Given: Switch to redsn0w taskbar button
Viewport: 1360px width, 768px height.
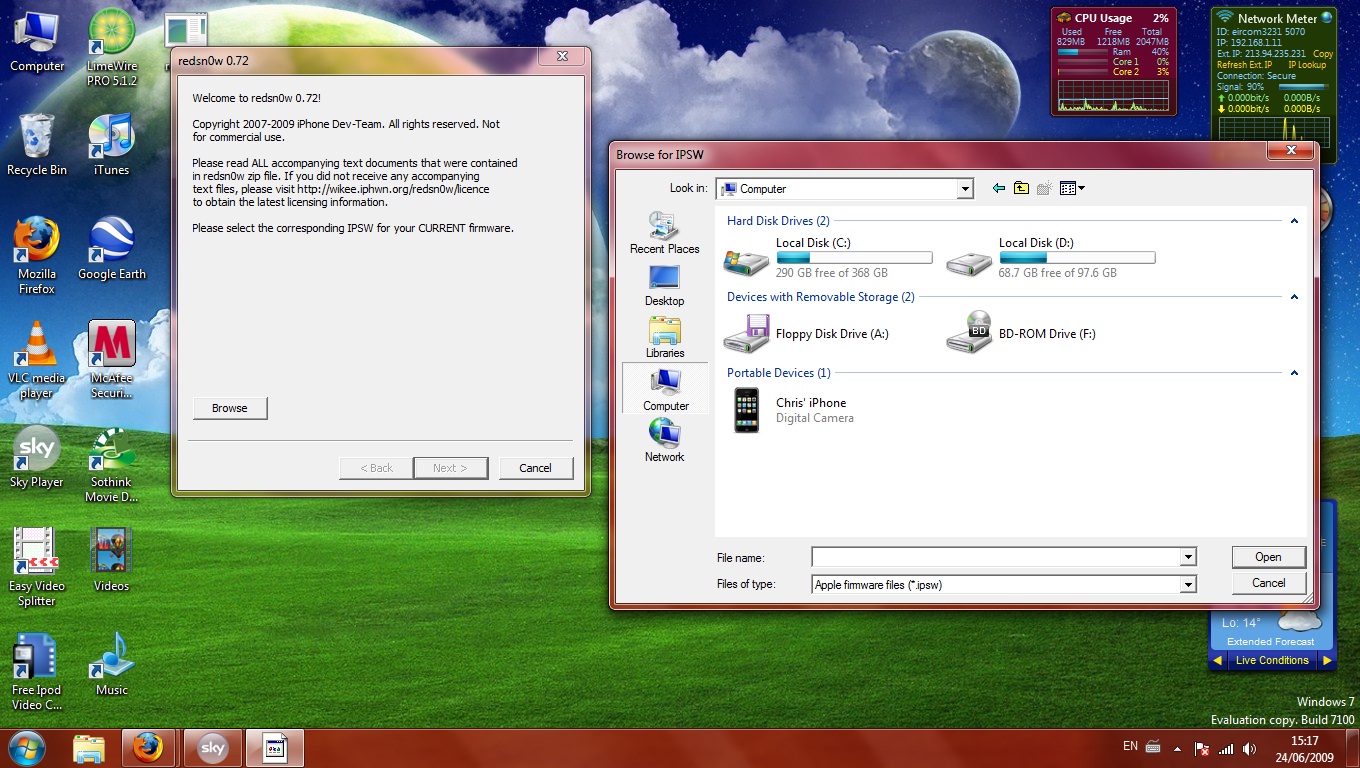Looking at the screenshot, I should [275, 748].
